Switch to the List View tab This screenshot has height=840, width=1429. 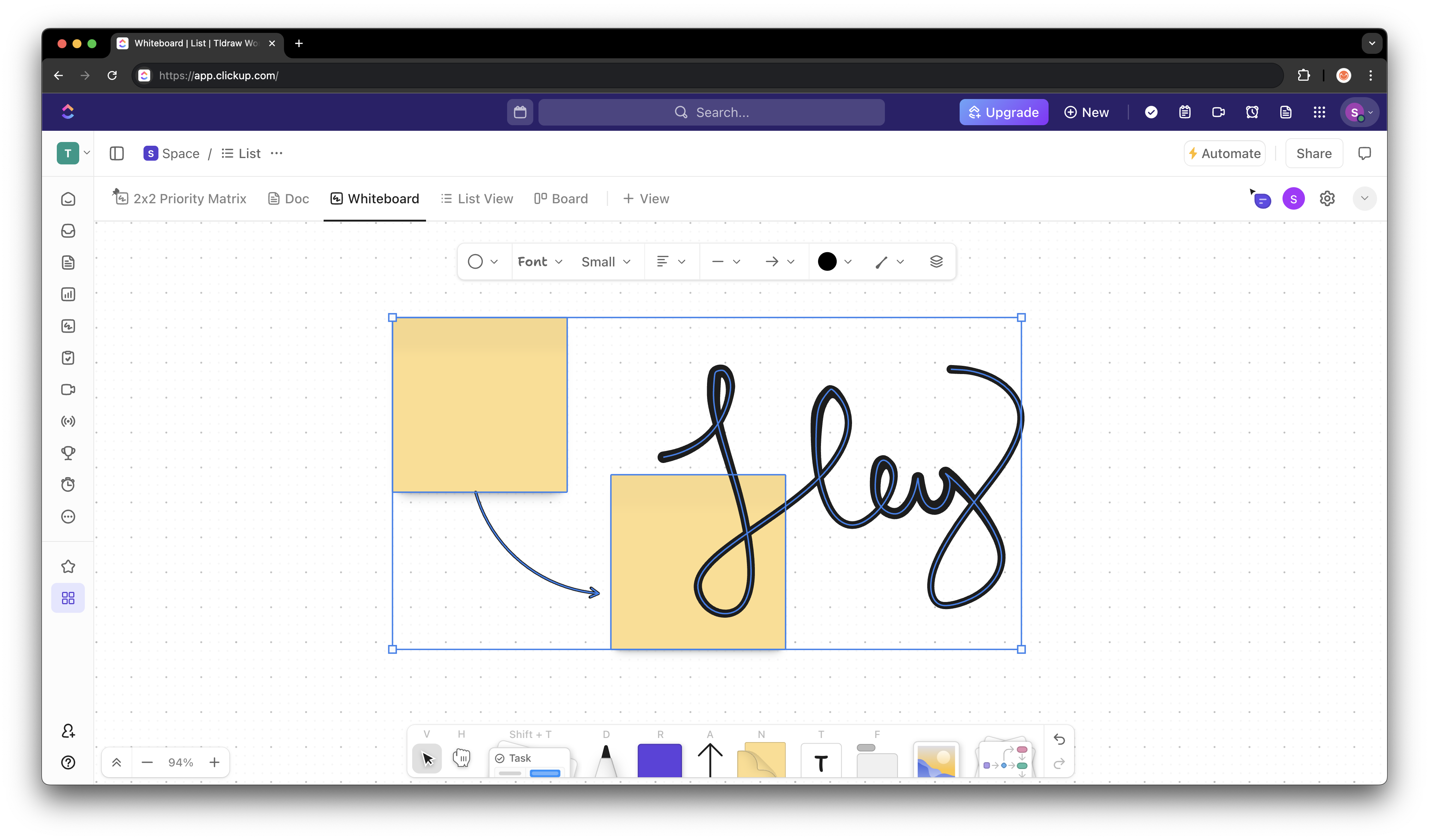pyautogui.click(x=477, y=198)
